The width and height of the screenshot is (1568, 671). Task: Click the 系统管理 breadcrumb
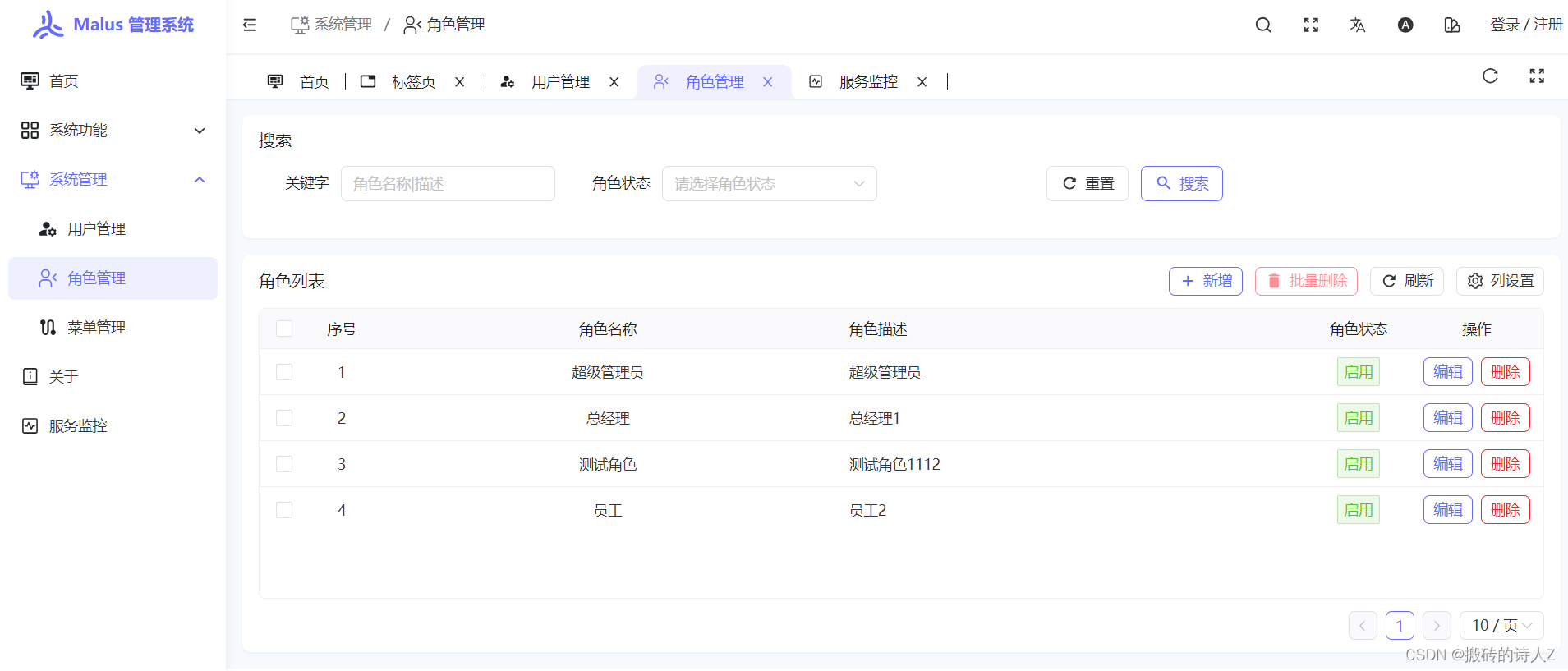[x=332, y=25]
